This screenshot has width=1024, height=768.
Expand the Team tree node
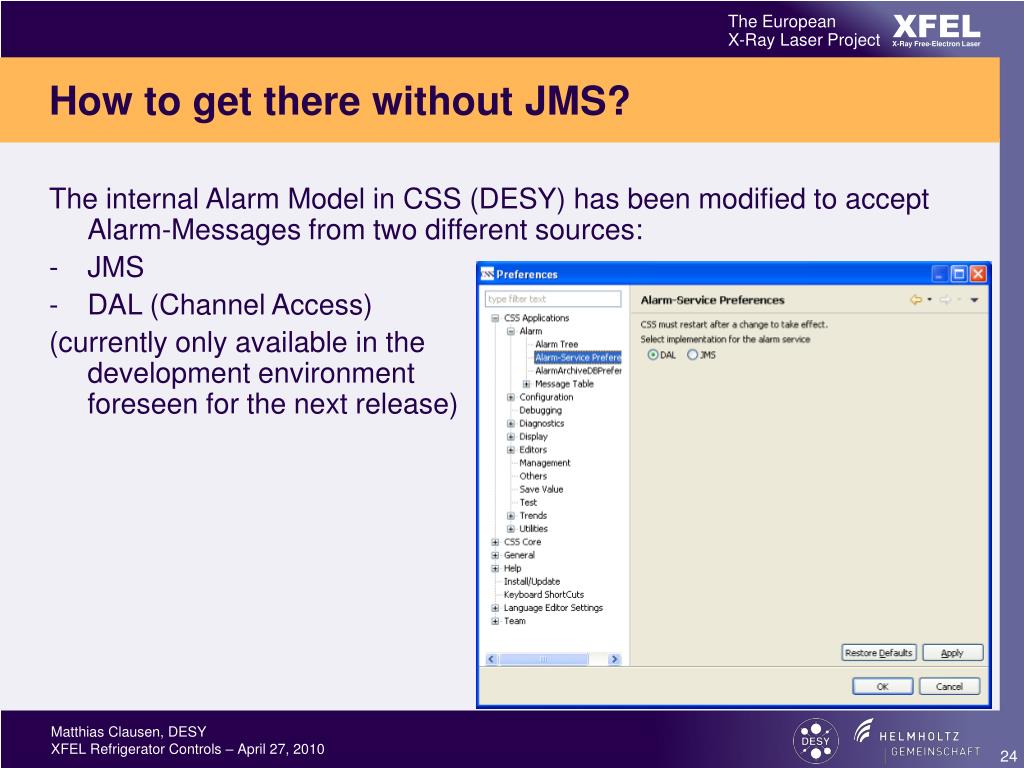pyautogui.click(x=495, y=621)
